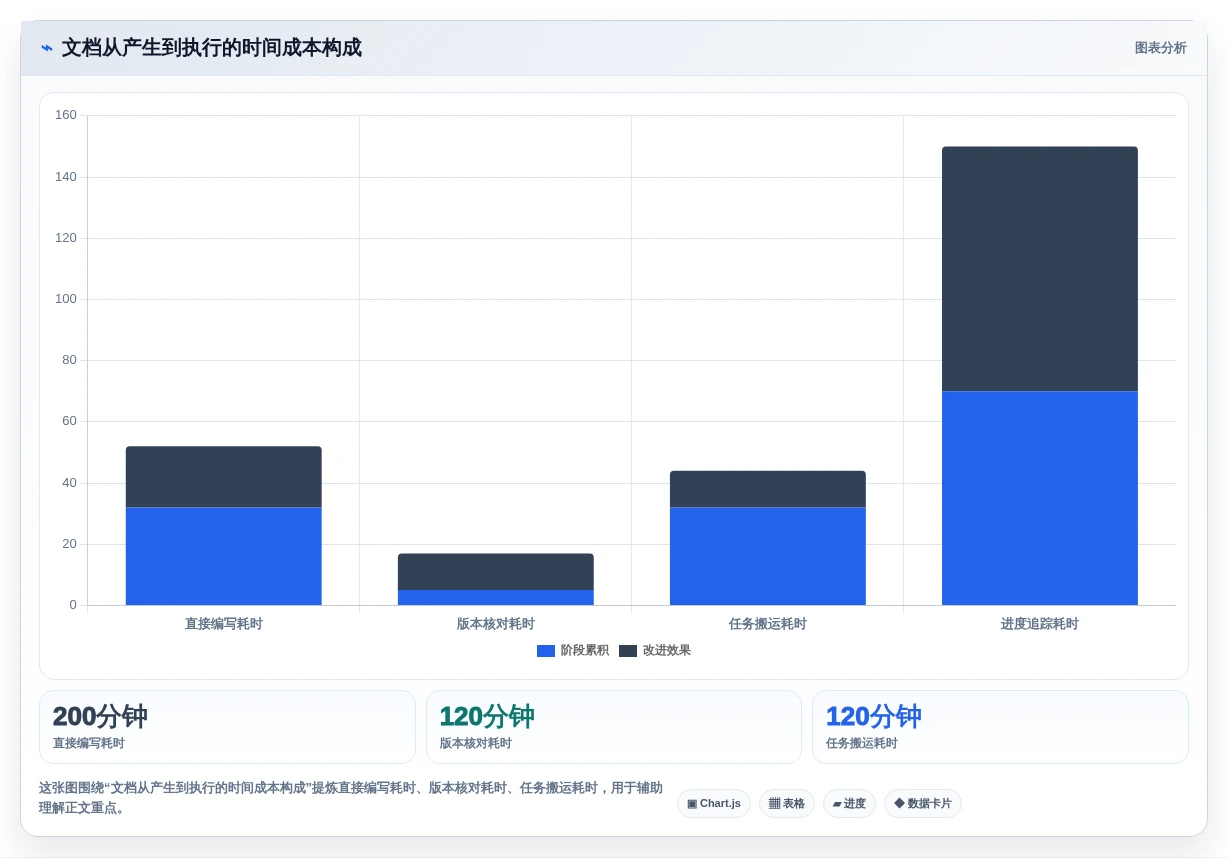Click the 直接编写耗时 caption under 200分钟

tap(89, 744)
